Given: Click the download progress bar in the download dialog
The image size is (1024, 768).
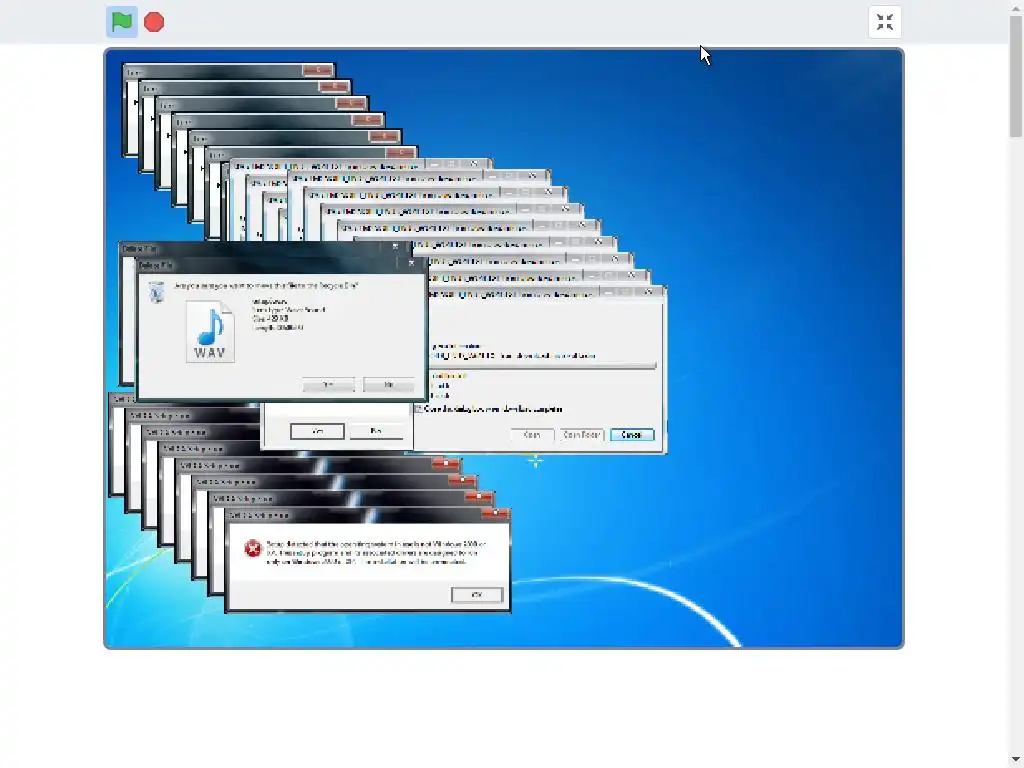Looking at the screenshot, I should click(x=543, y=366).
